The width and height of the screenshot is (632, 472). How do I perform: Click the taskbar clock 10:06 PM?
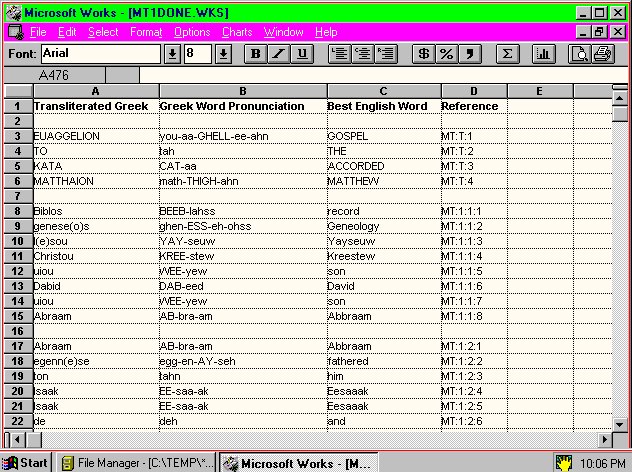(602, 463)
